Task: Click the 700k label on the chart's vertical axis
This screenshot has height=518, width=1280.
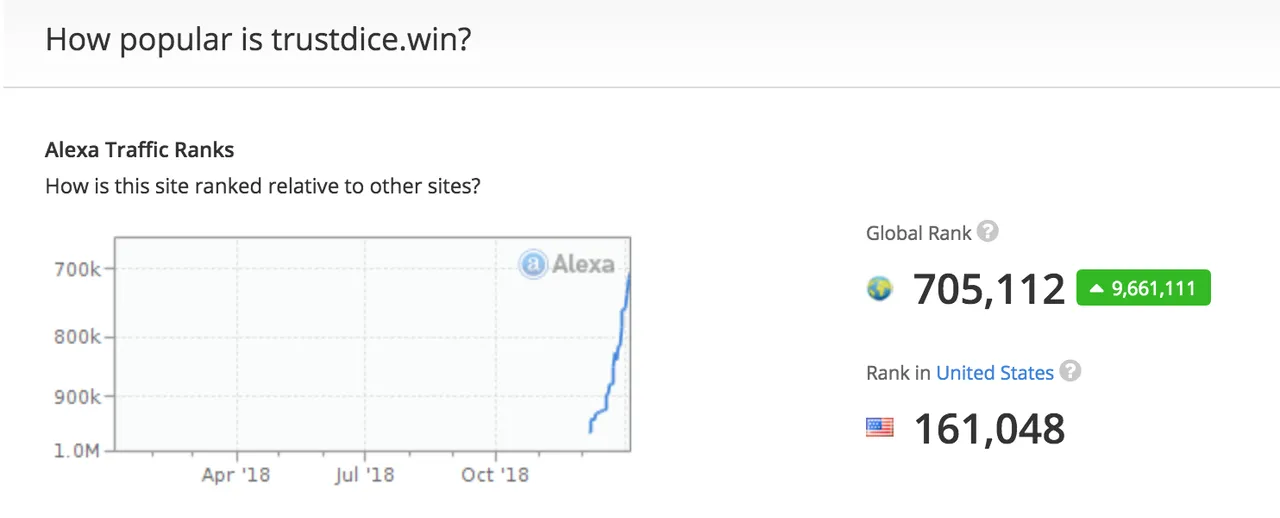Action: point(76,268)
